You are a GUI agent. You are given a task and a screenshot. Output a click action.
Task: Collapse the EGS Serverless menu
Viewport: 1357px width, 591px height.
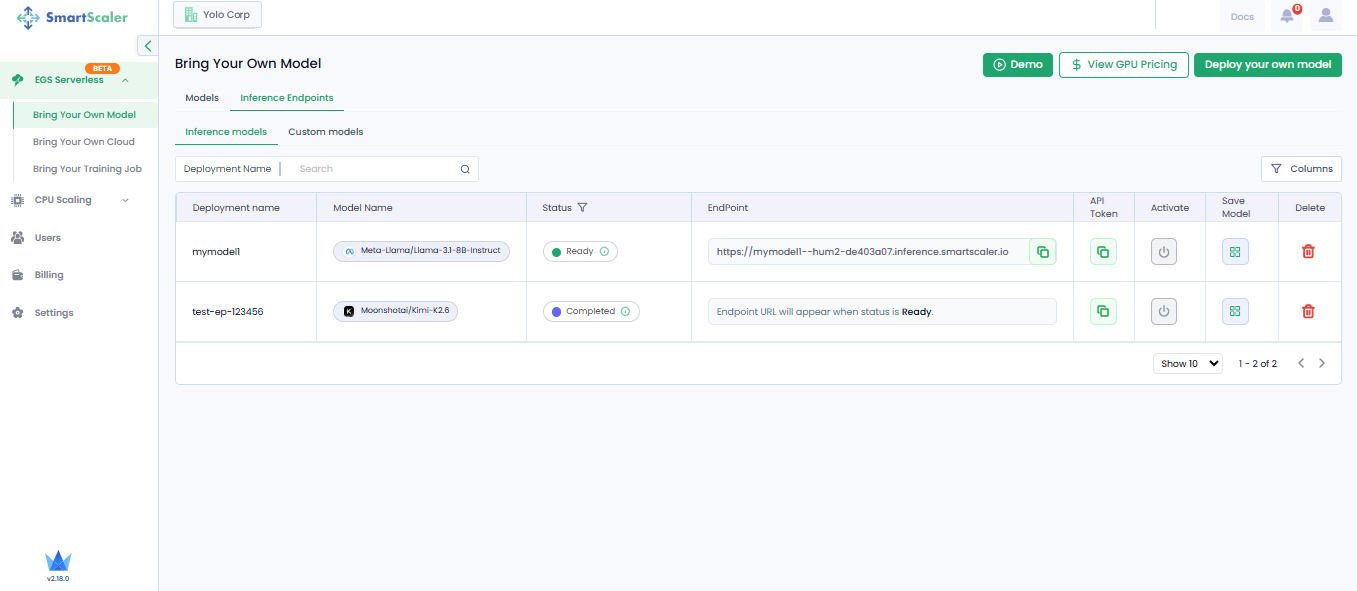(125, 80)
